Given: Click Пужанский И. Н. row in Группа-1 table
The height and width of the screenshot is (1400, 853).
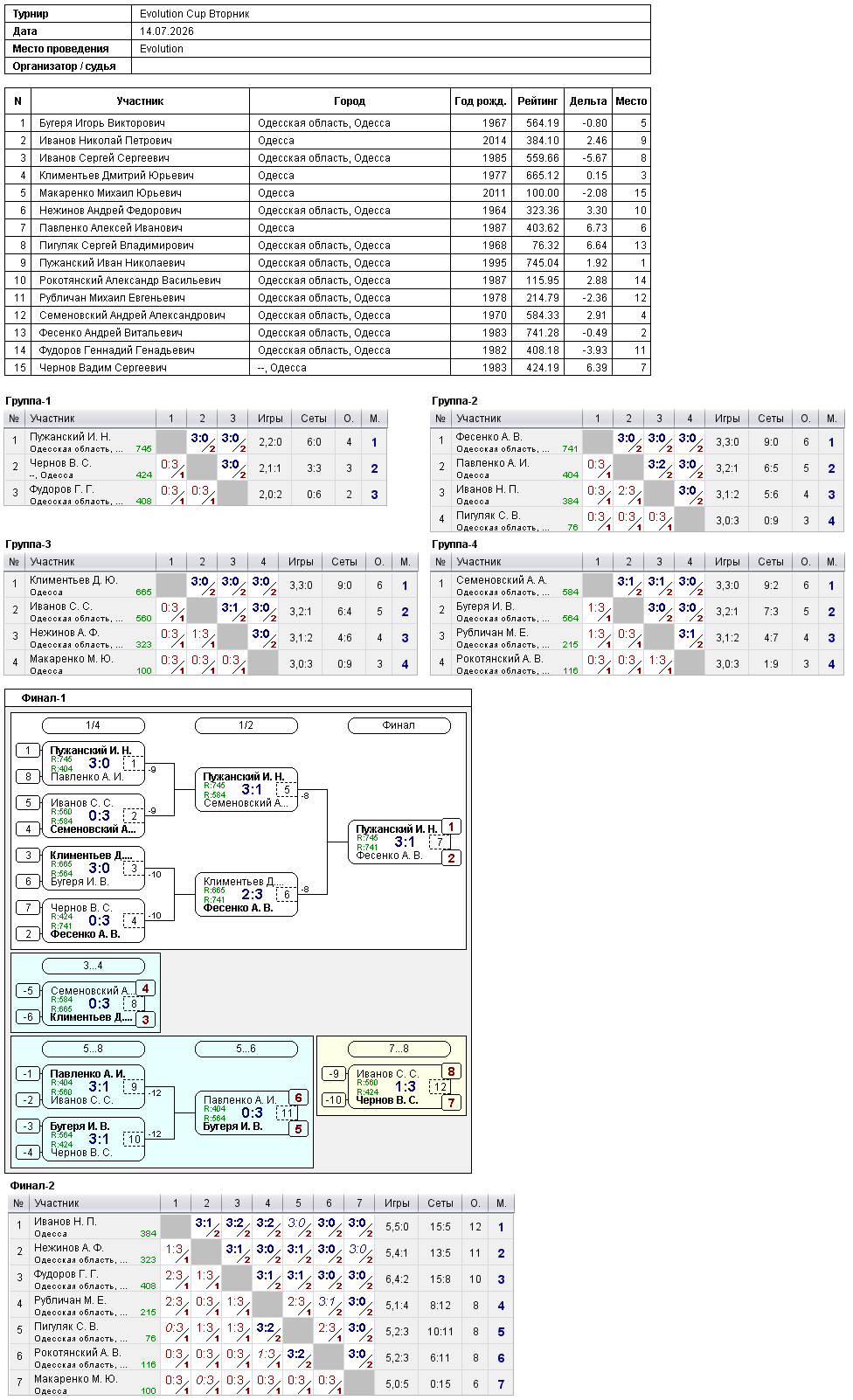Looking at the screenshot, I should (196, 442).
